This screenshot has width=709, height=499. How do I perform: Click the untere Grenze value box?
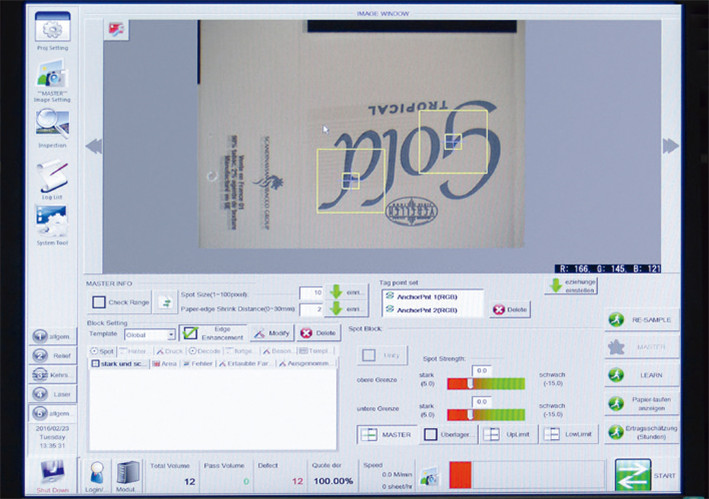coord(482,401)
